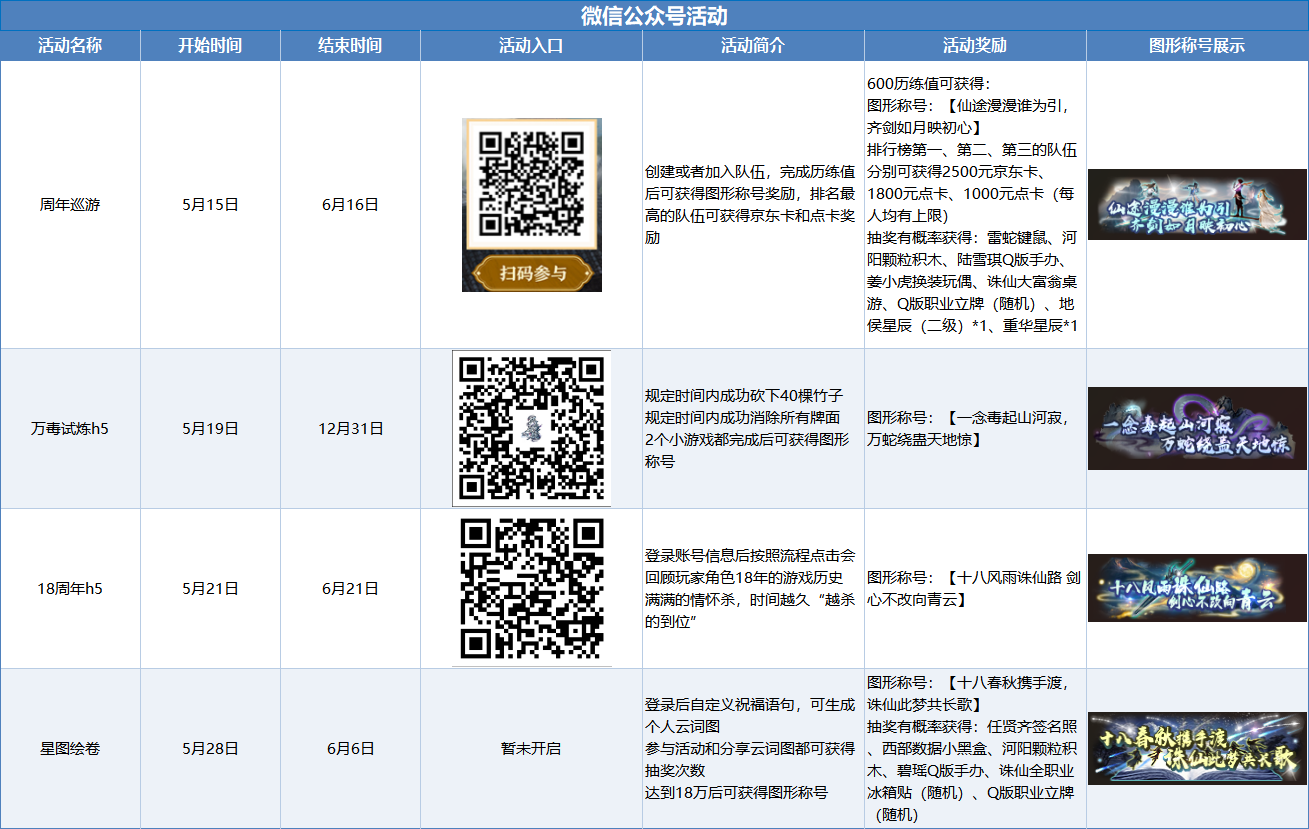Click the 5月28日 start date cell

click(210, 748)
